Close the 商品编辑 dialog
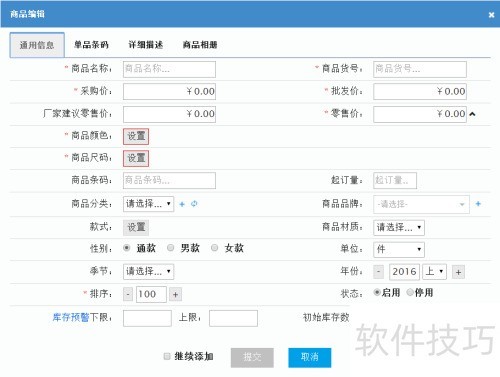This screenshot has height=377, width=500. (491, 15)
